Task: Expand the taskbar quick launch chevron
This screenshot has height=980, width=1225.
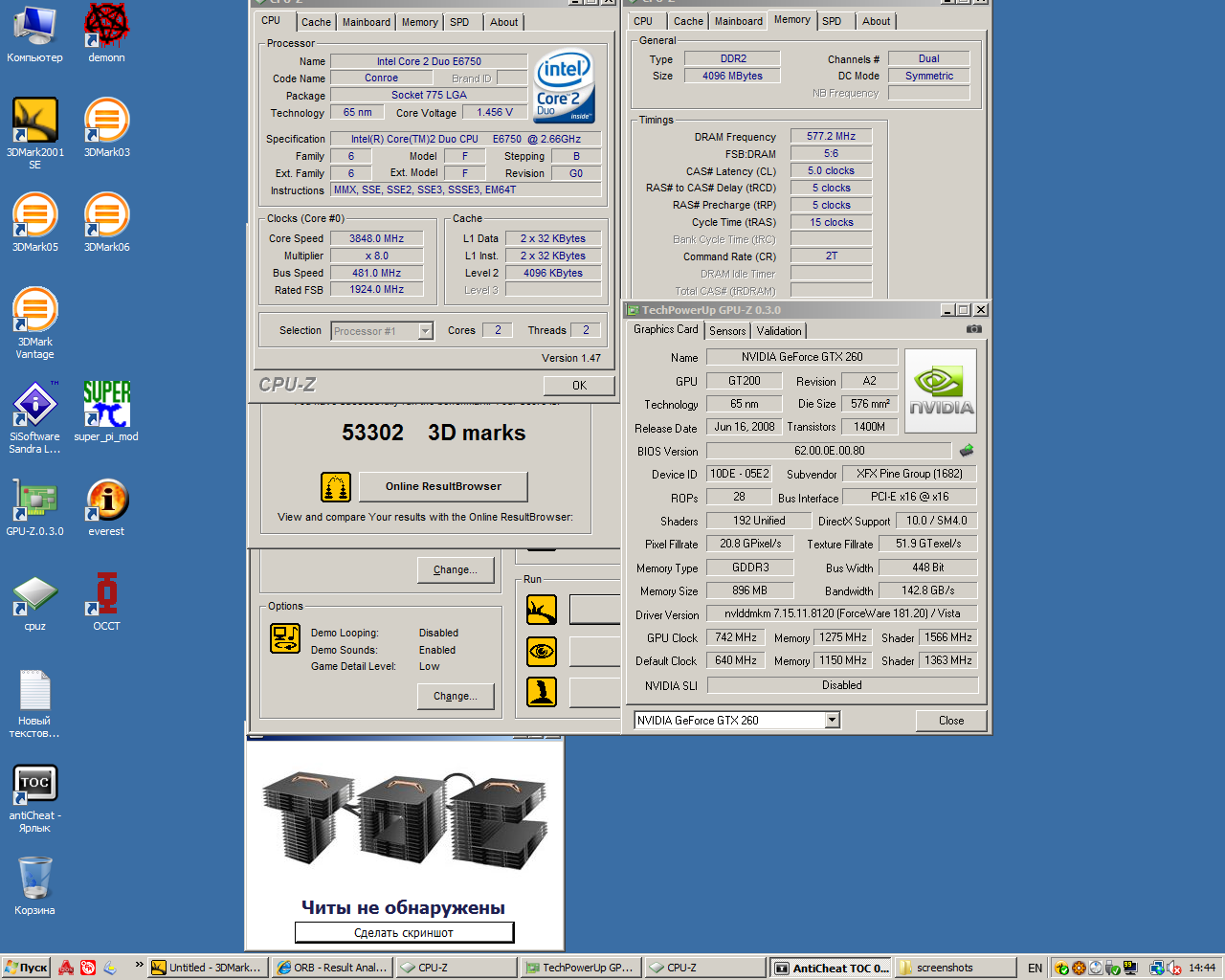Action: [139, 966]
